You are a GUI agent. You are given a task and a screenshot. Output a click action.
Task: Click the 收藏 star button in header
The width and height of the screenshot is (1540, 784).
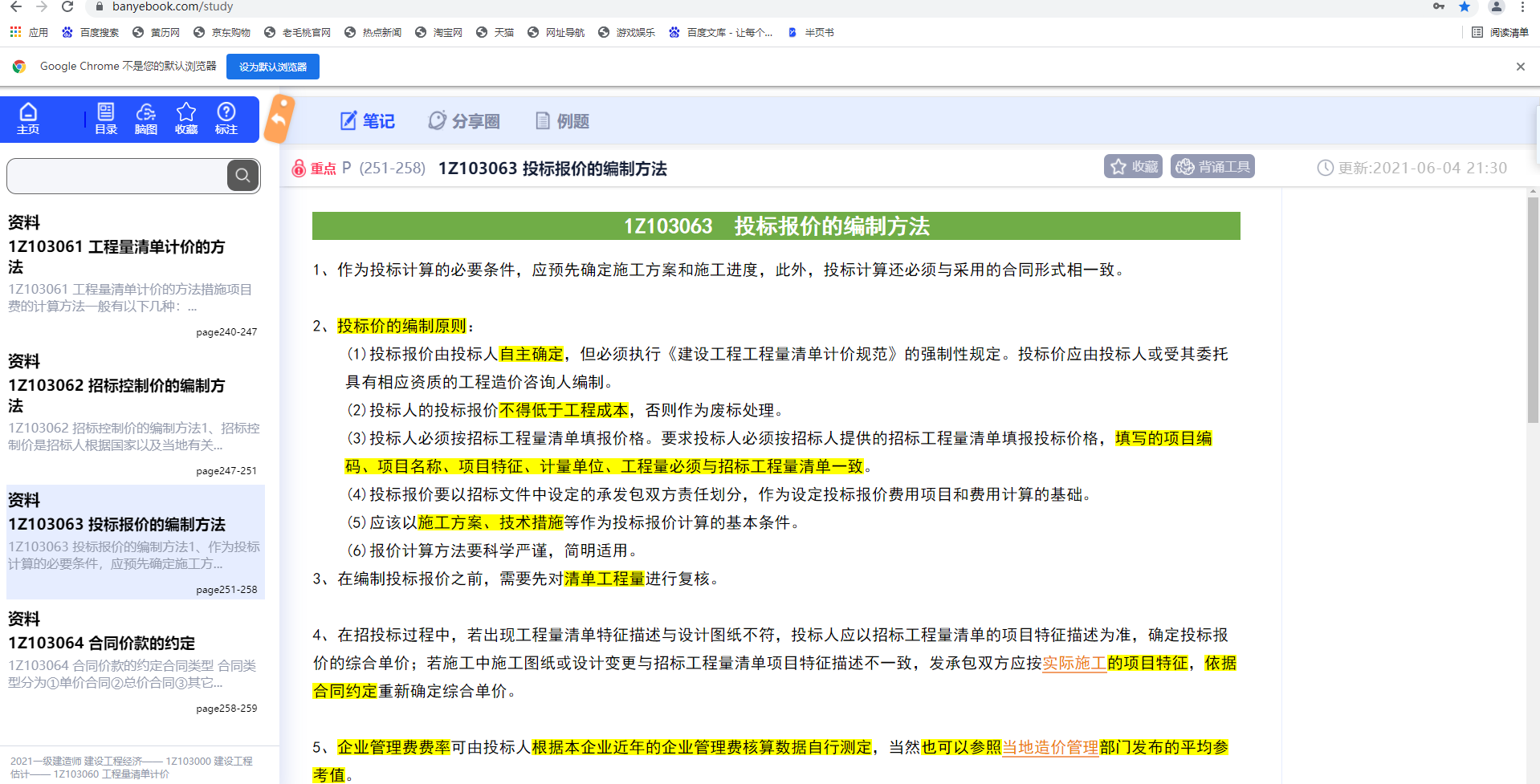point(1133,166)
